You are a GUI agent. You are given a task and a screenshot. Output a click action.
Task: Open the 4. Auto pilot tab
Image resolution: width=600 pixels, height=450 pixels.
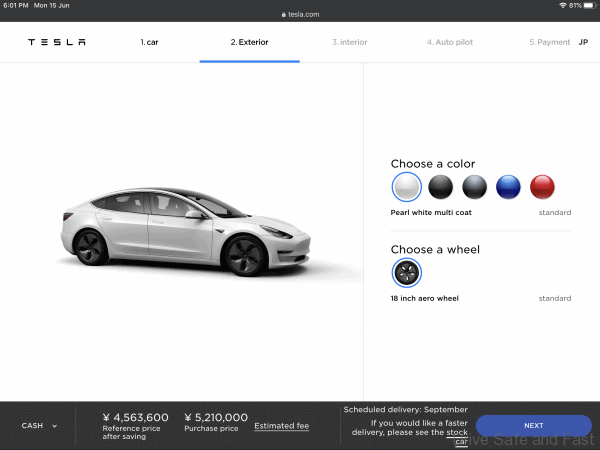point(450,42)
